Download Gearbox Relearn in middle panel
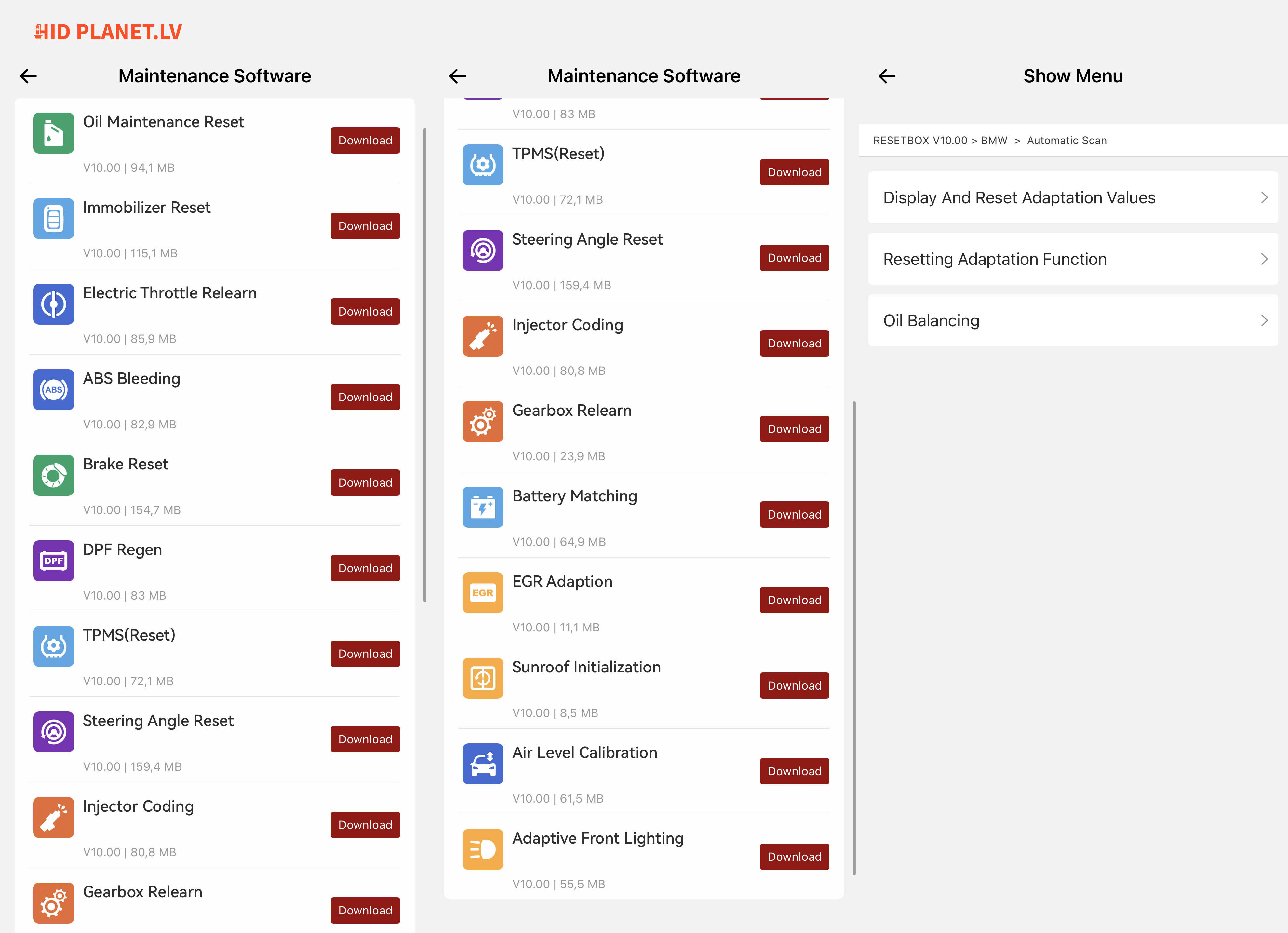 pyautogui.click(x=794, y=429)
